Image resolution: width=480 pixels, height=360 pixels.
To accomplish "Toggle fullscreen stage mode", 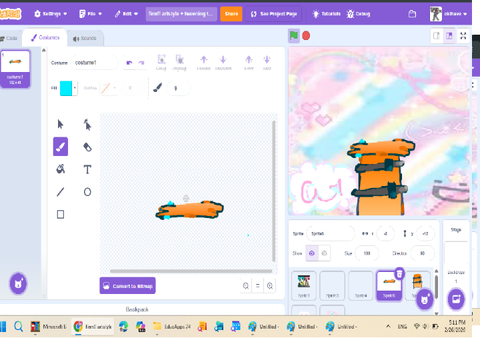I will [463, 36].
